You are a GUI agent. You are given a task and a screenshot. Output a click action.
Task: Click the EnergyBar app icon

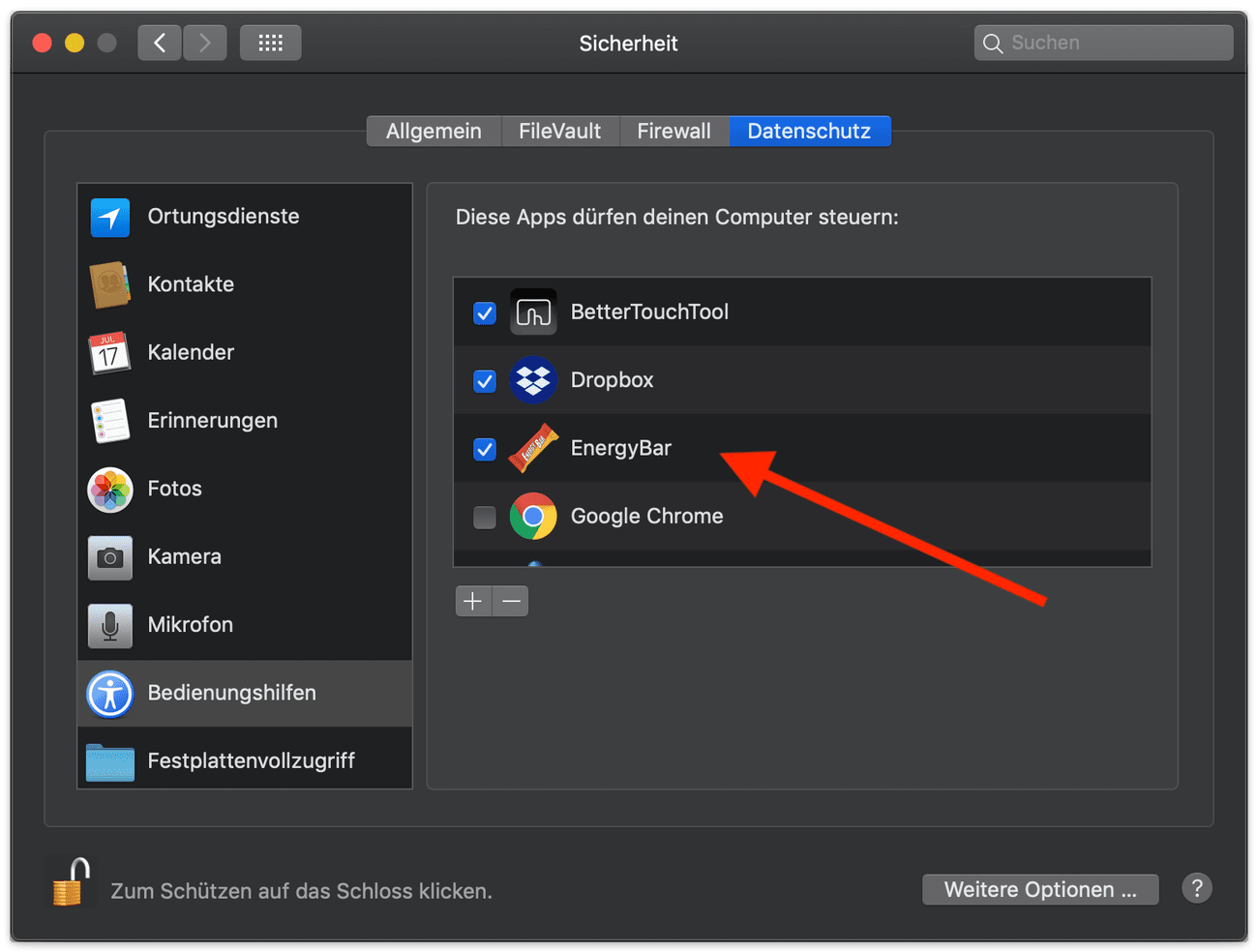tap(533, 448)
